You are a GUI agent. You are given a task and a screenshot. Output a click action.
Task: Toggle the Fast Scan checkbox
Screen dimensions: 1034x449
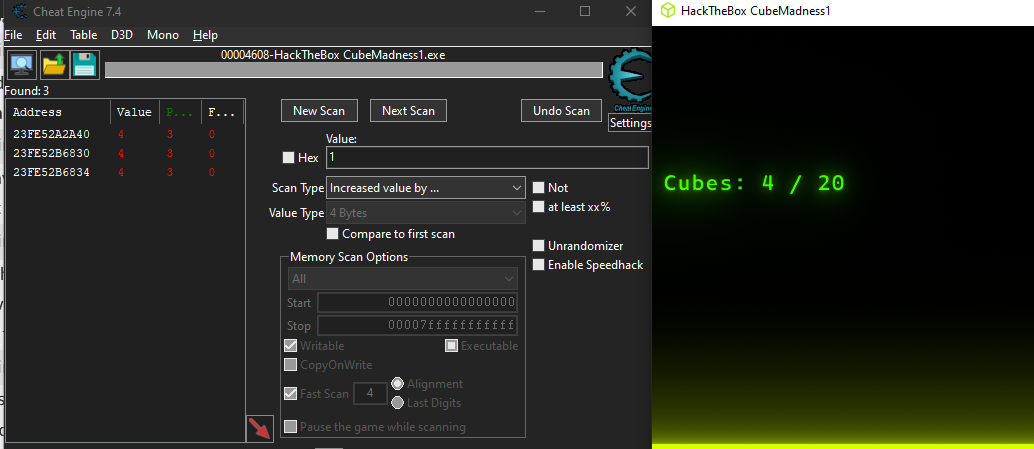[x=290, y=394]
